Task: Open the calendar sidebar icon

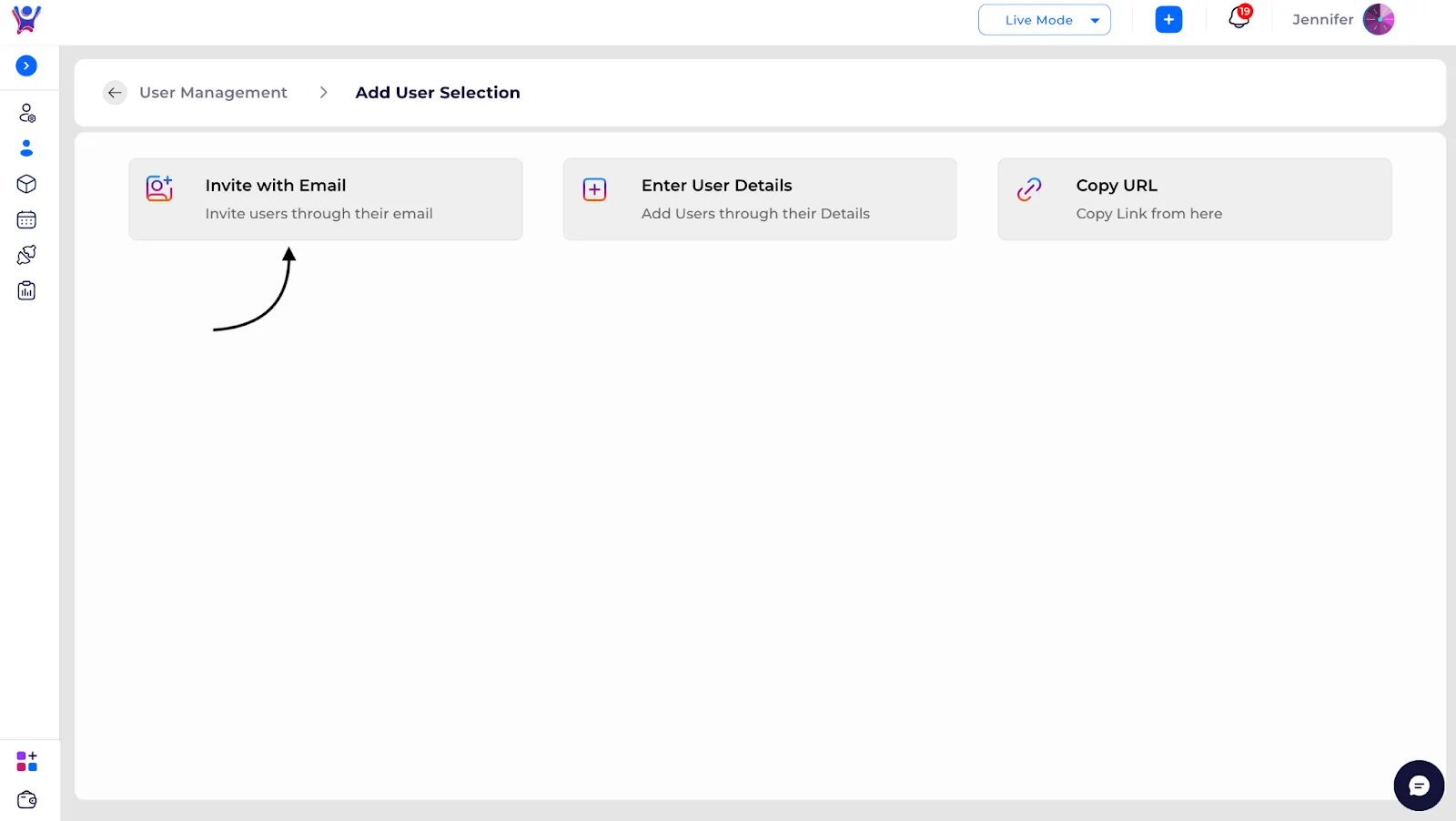Action: 26,219
